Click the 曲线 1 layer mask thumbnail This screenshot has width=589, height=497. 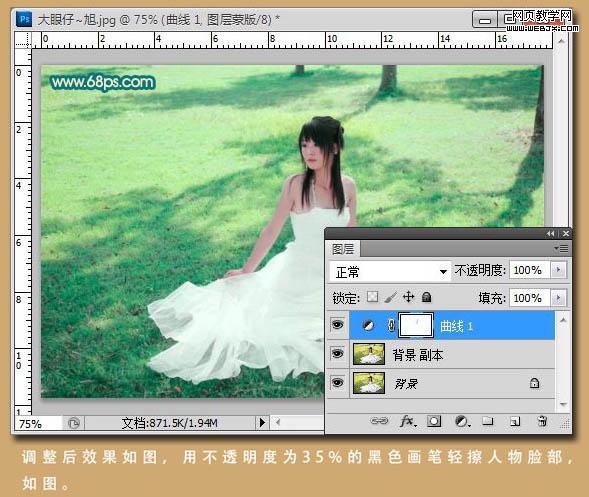pyautogui.click(x=416, y=325)
